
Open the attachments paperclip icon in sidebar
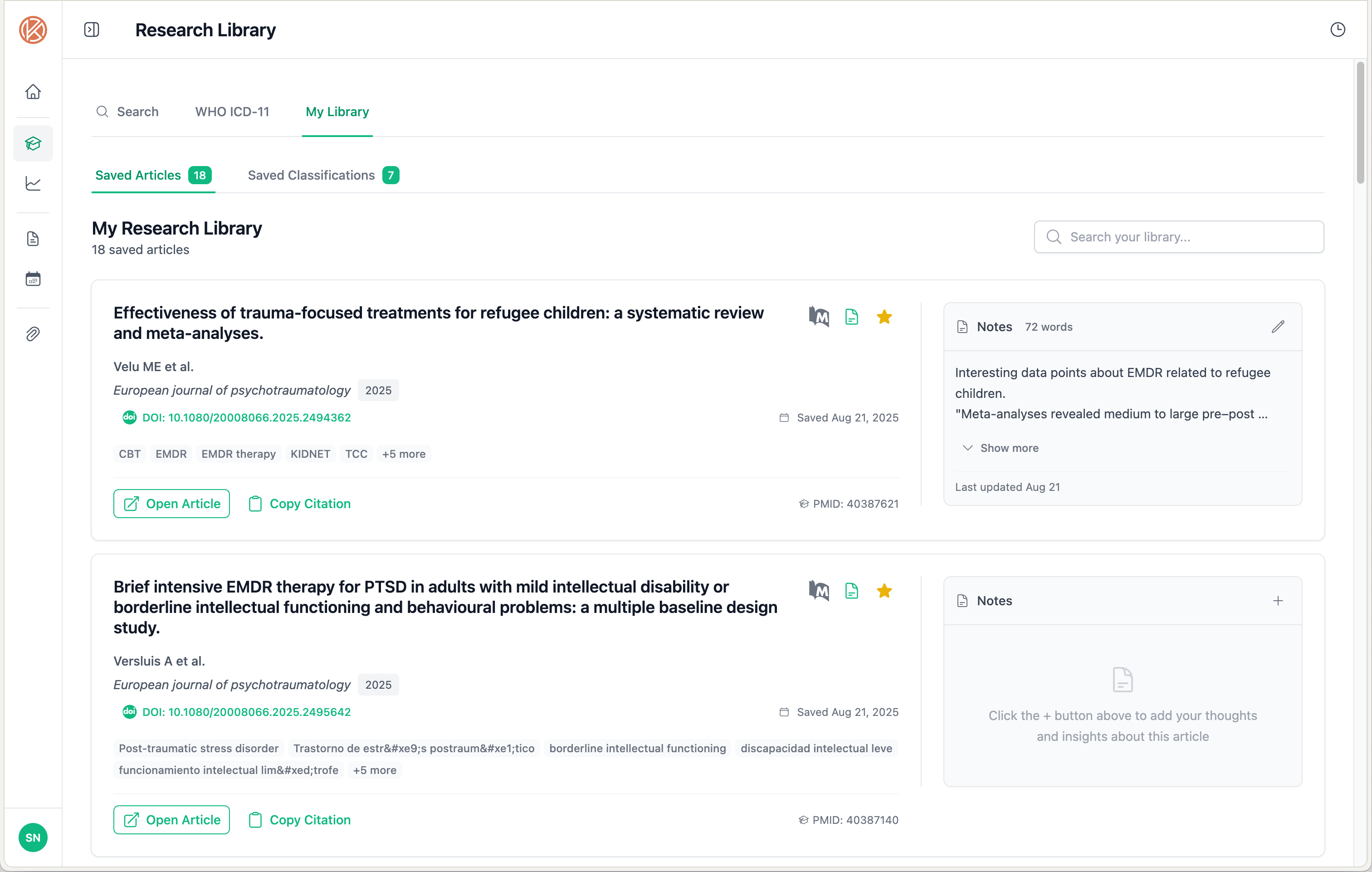[33, 333]
